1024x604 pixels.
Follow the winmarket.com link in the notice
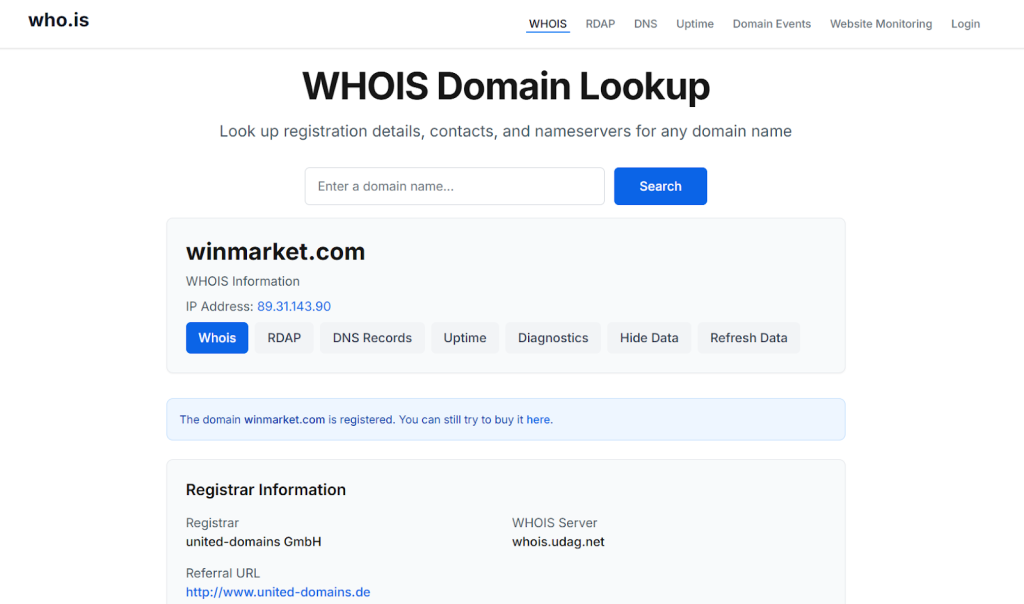click(284, 420)
